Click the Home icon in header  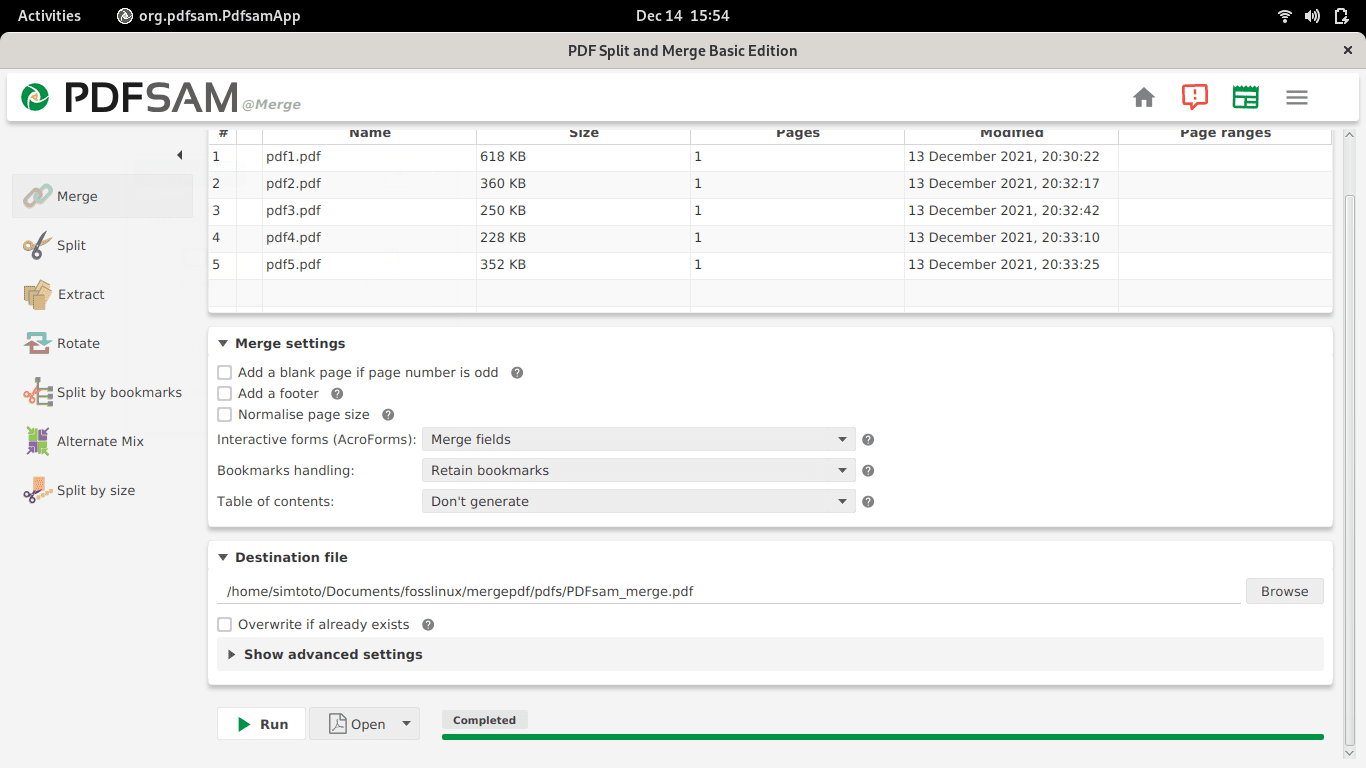(1144, 97)
